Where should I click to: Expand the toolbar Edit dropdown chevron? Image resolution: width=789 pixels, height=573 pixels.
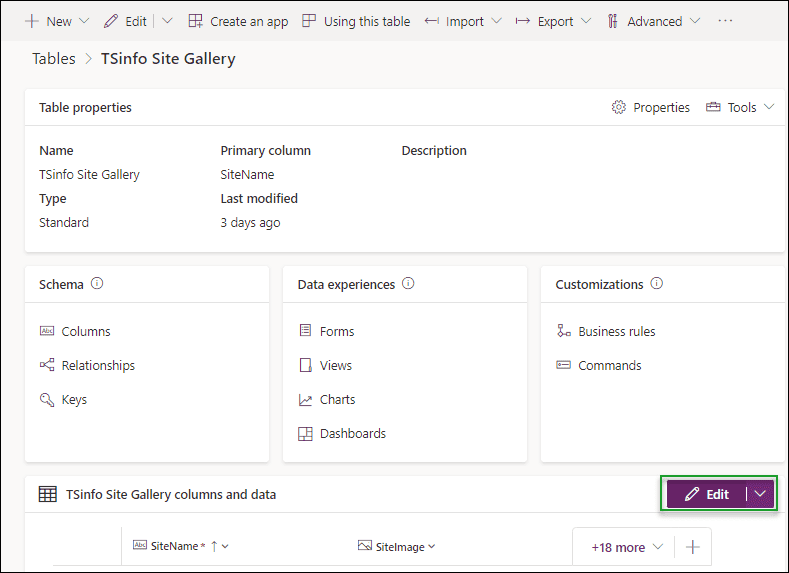coord(167,21)
